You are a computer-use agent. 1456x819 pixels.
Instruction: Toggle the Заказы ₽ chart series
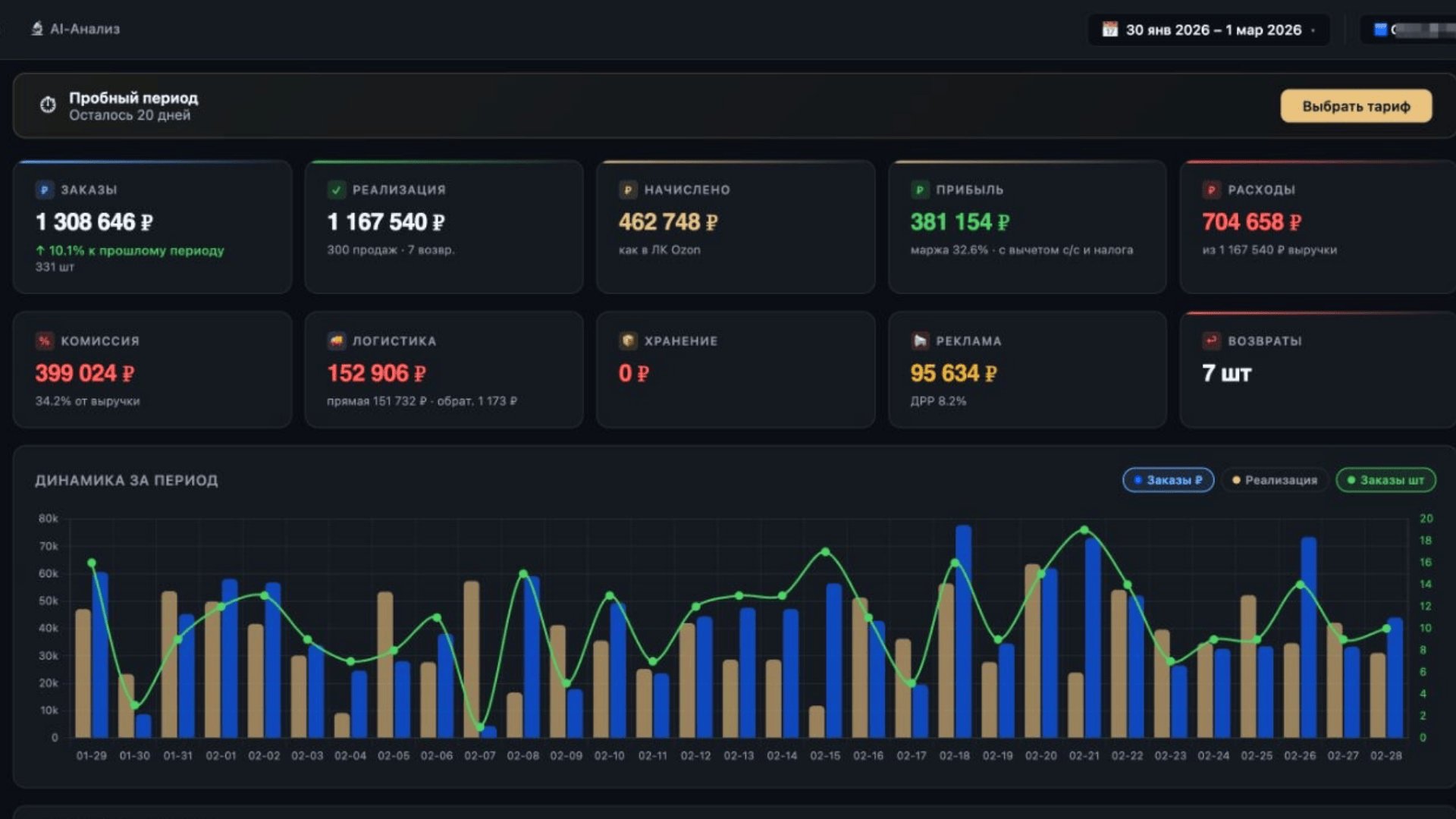[x=1168, y=480]
